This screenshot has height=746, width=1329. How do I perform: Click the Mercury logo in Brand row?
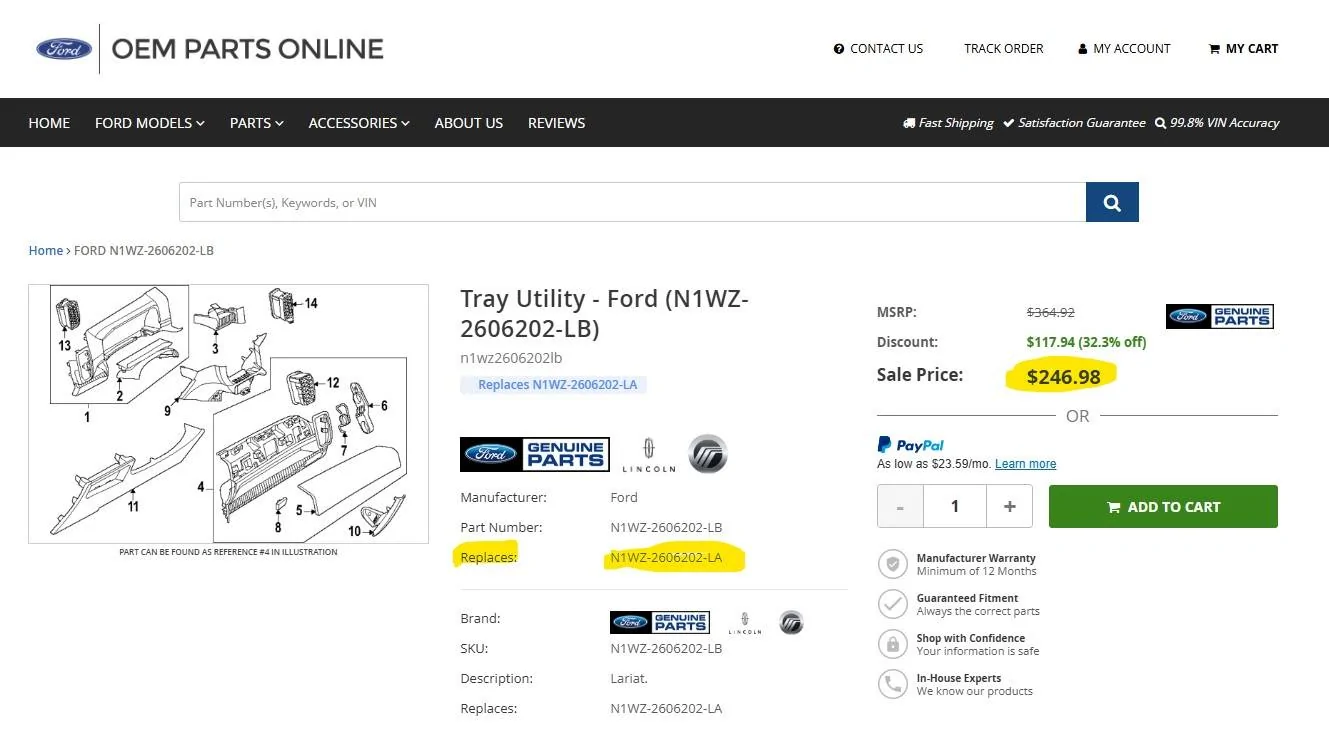(791, 622)
